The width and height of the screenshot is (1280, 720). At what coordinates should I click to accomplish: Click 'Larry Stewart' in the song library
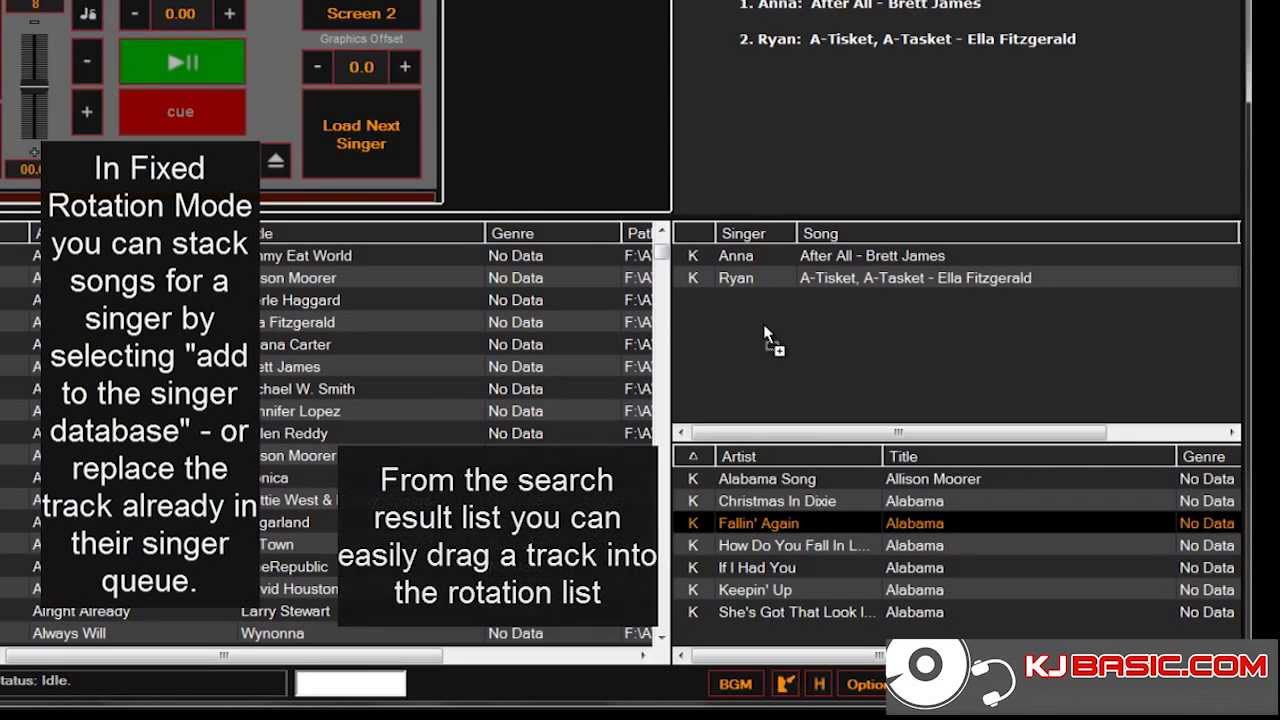285,611
